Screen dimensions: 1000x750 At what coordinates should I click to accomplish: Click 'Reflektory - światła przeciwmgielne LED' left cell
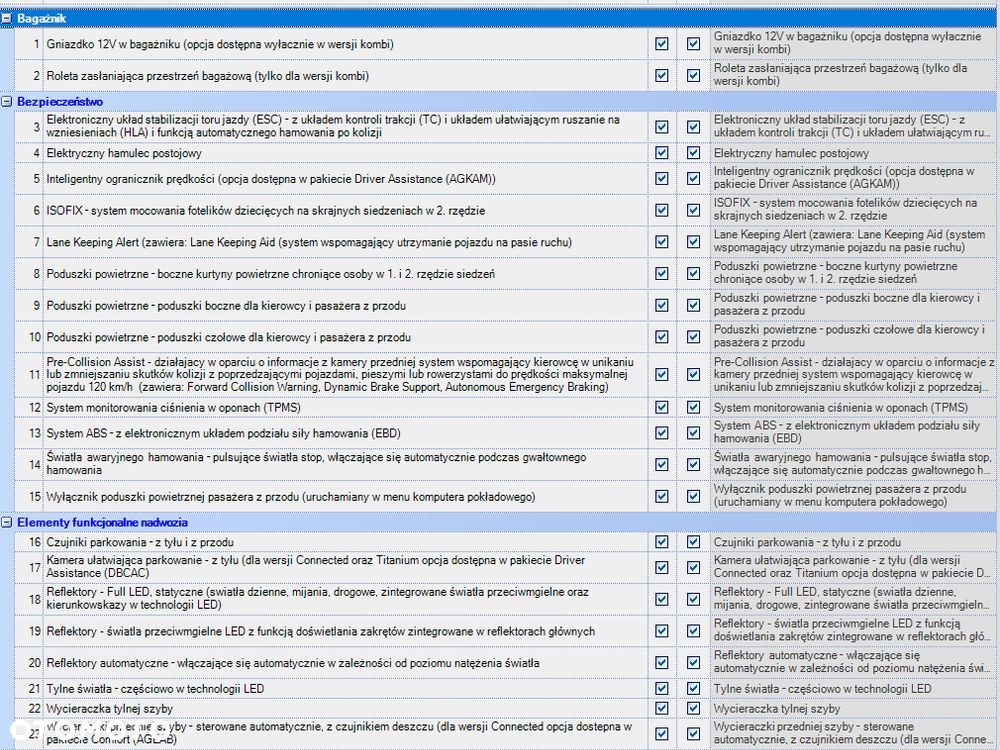pyautogui.click(x=346, y=631)
